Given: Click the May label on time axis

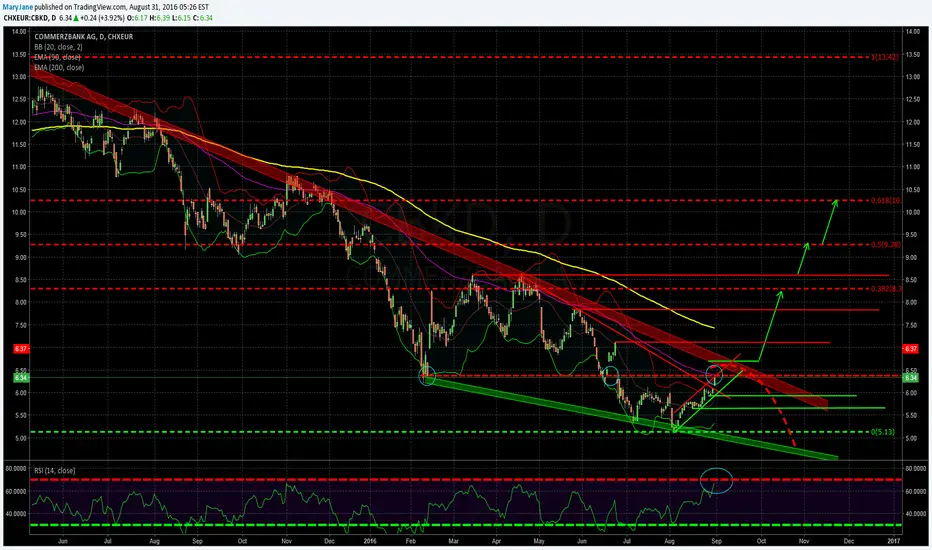Looking at the screenshot, I should tap(539, 541).
